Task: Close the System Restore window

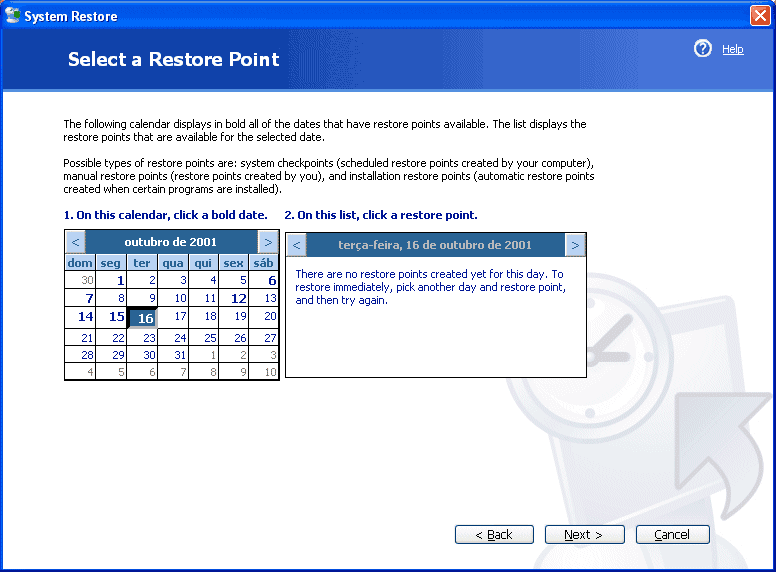Action: coord(759,16)
